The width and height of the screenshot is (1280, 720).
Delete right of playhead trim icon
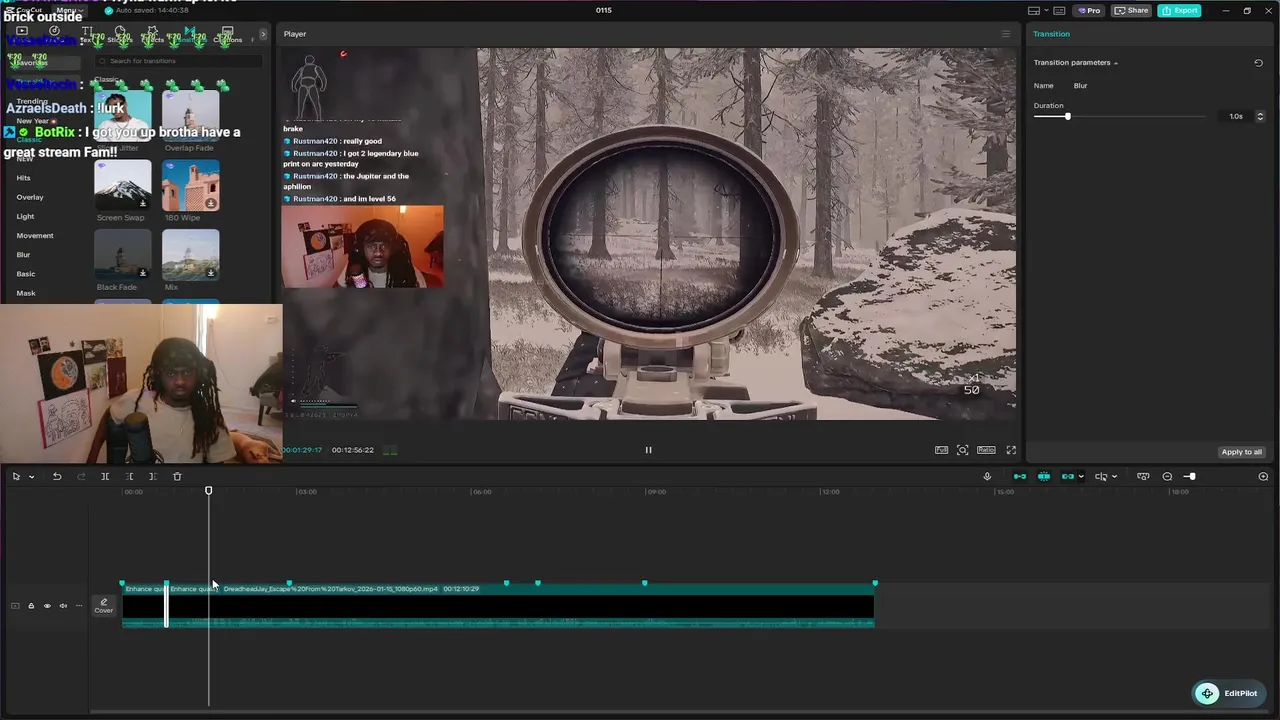(x=153, y=477)
